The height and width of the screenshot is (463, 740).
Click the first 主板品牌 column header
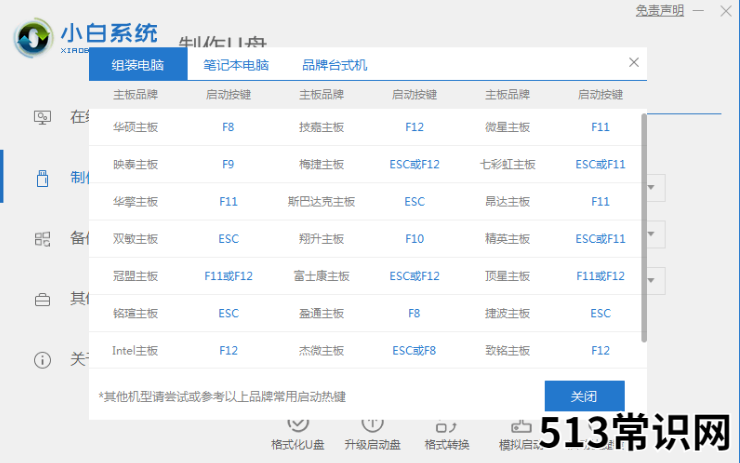(x=135, y=95)
